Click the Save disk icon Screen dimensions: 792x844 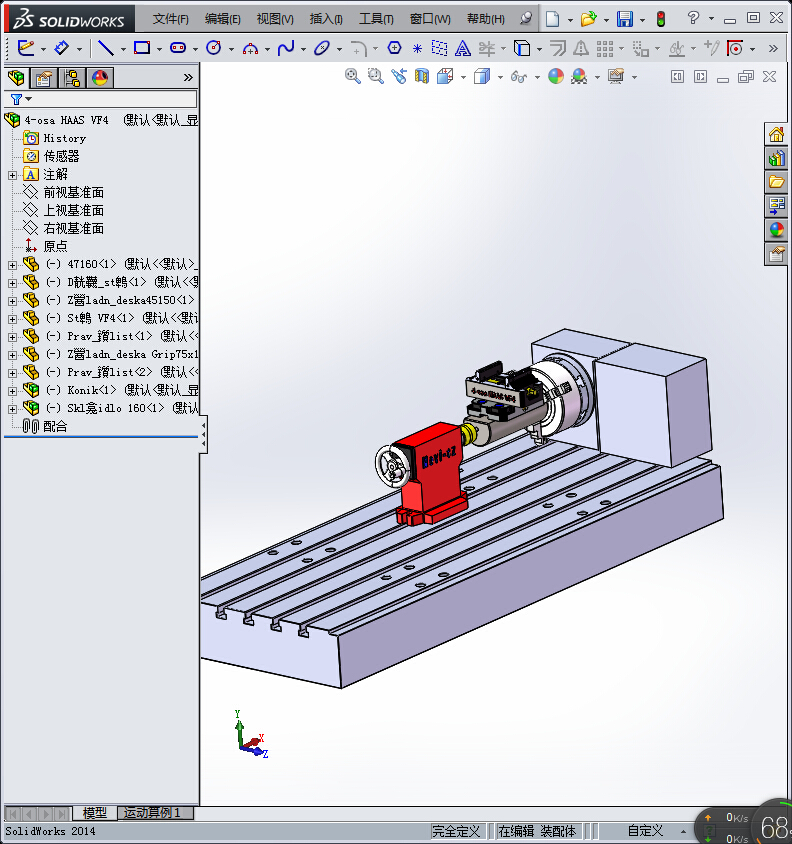625,19
